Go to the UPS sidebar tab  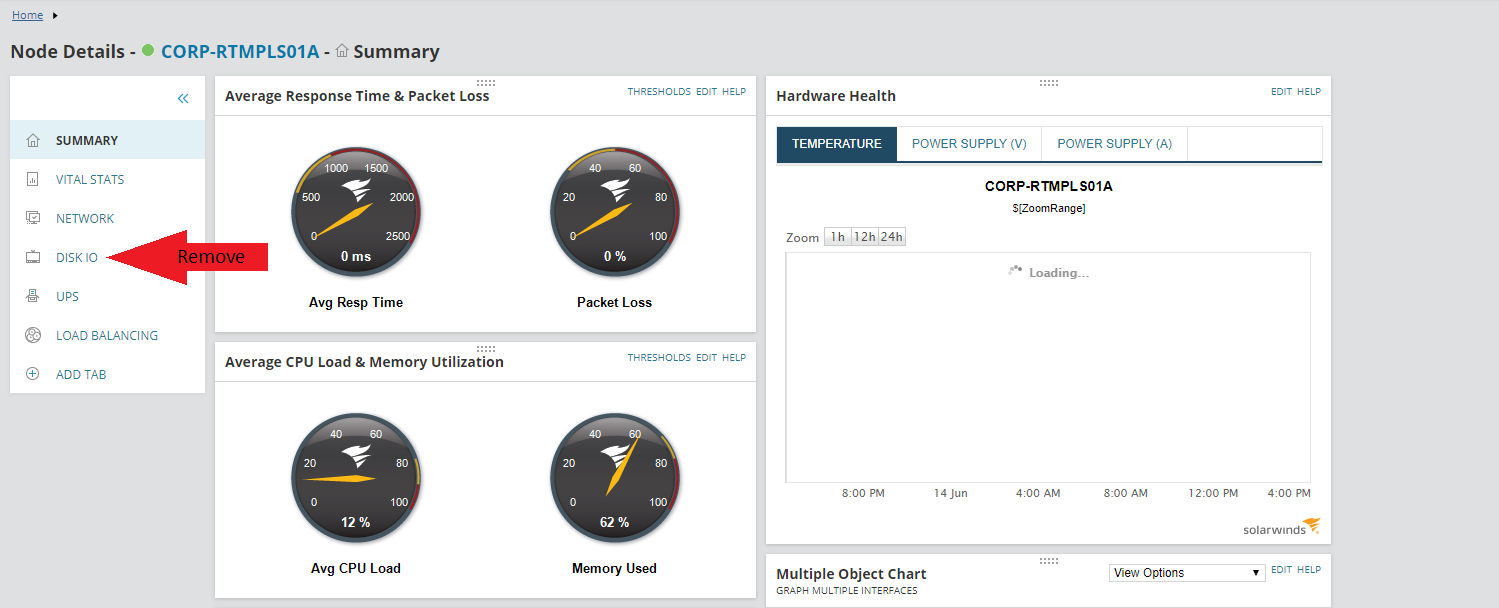coord(107,296)
